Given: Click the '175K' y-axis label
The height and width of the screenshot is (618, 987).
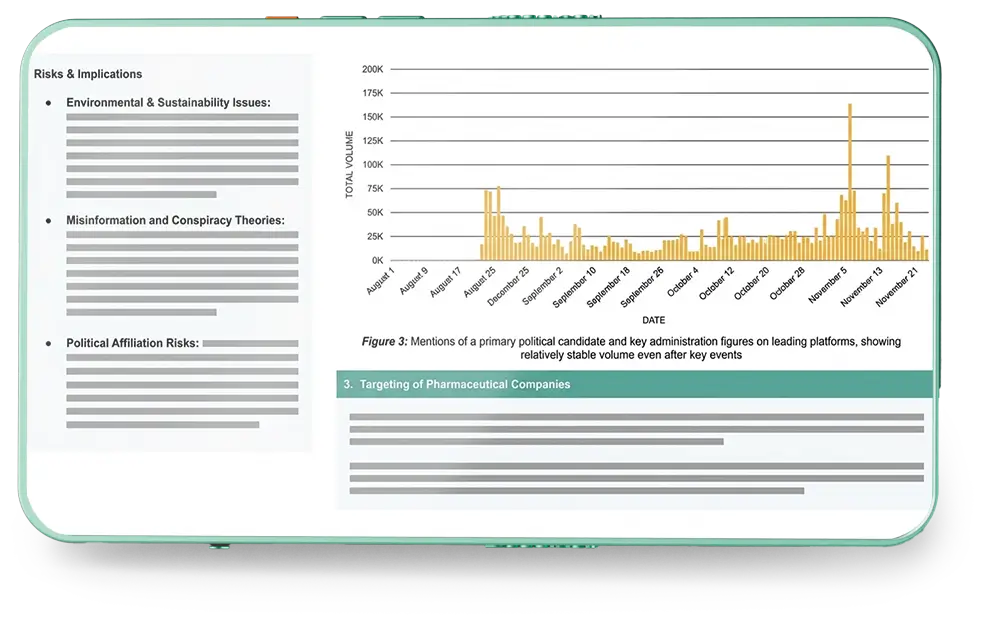Looking at the screenshot, I should 372,93.
